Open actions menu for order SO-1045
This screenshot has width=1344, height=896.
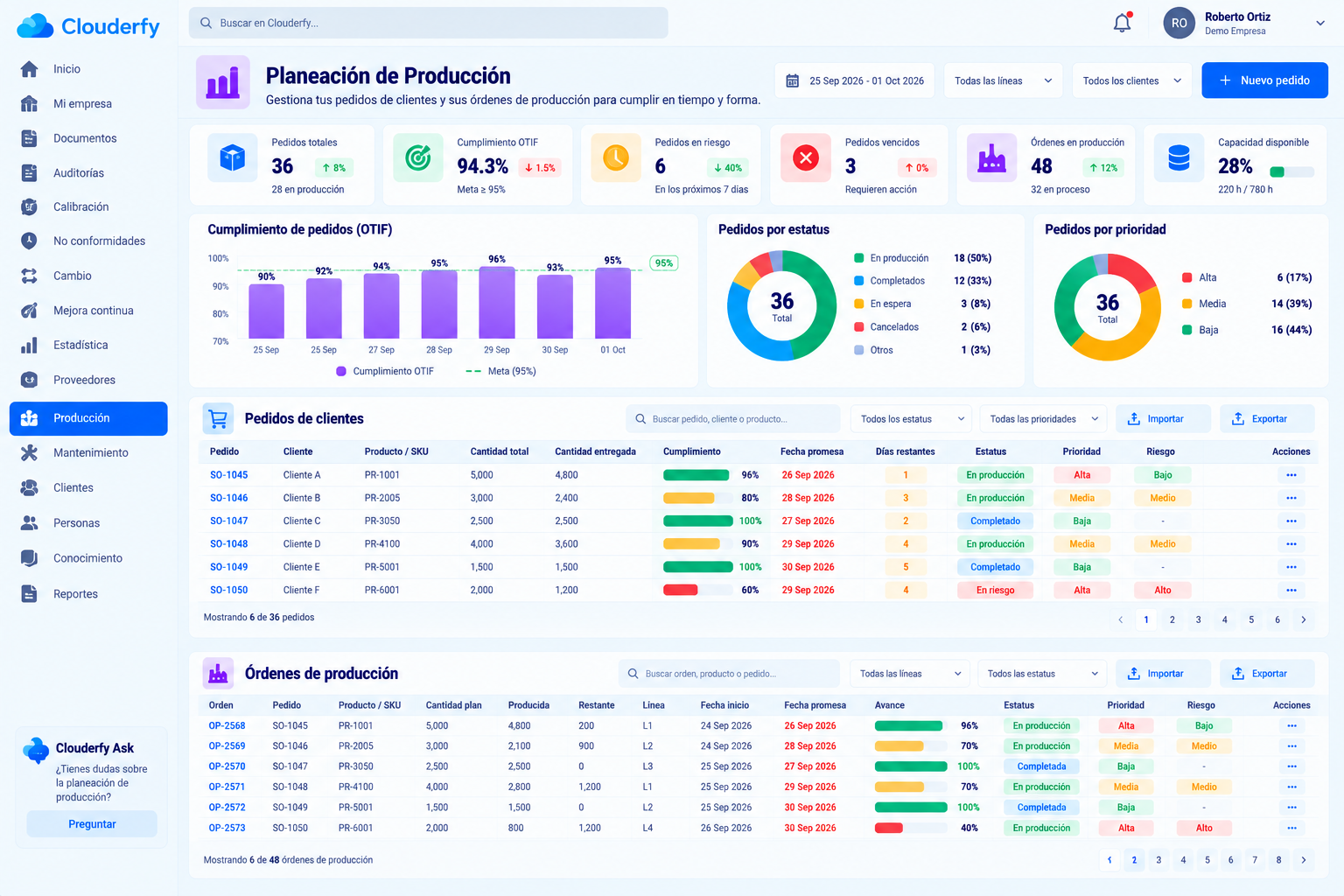(1291, 475)
